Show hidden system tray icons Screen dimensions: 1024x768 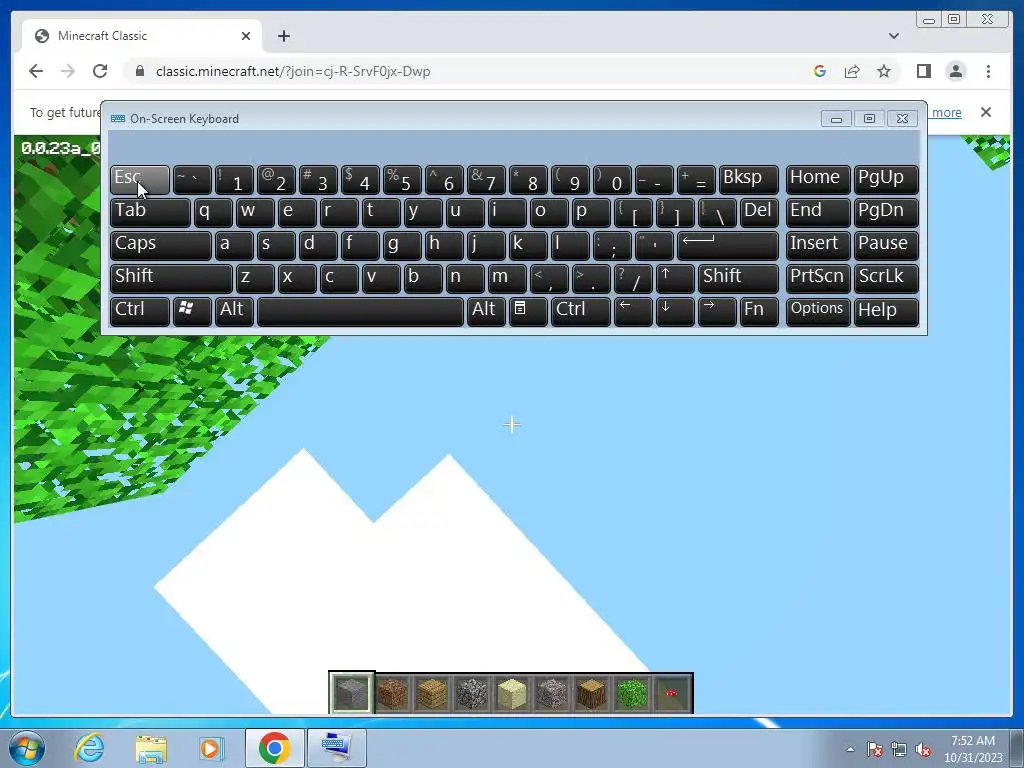coord(850,749)
